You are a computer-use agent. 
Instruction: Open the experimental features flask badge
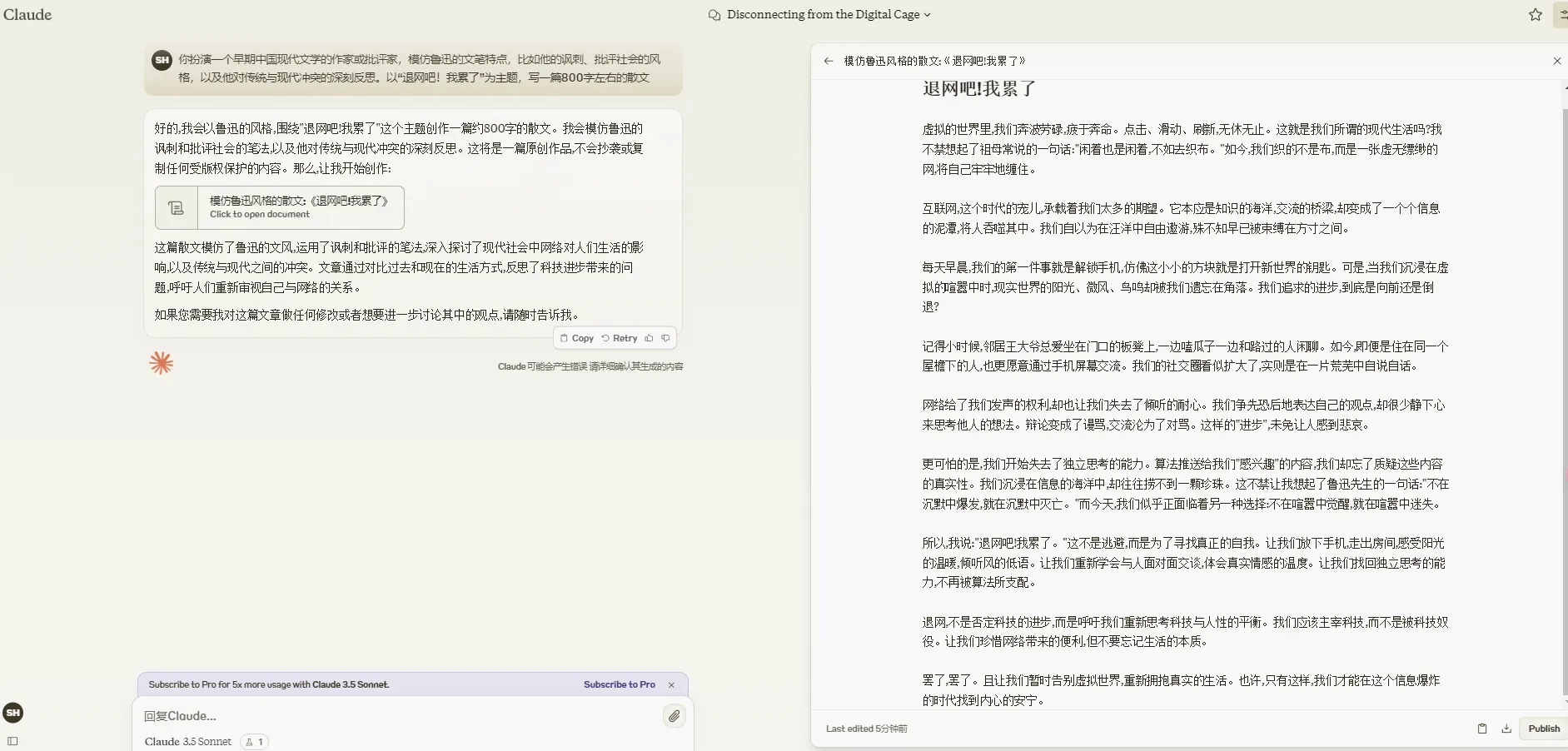pyautogui.click(x=254, y=742)
